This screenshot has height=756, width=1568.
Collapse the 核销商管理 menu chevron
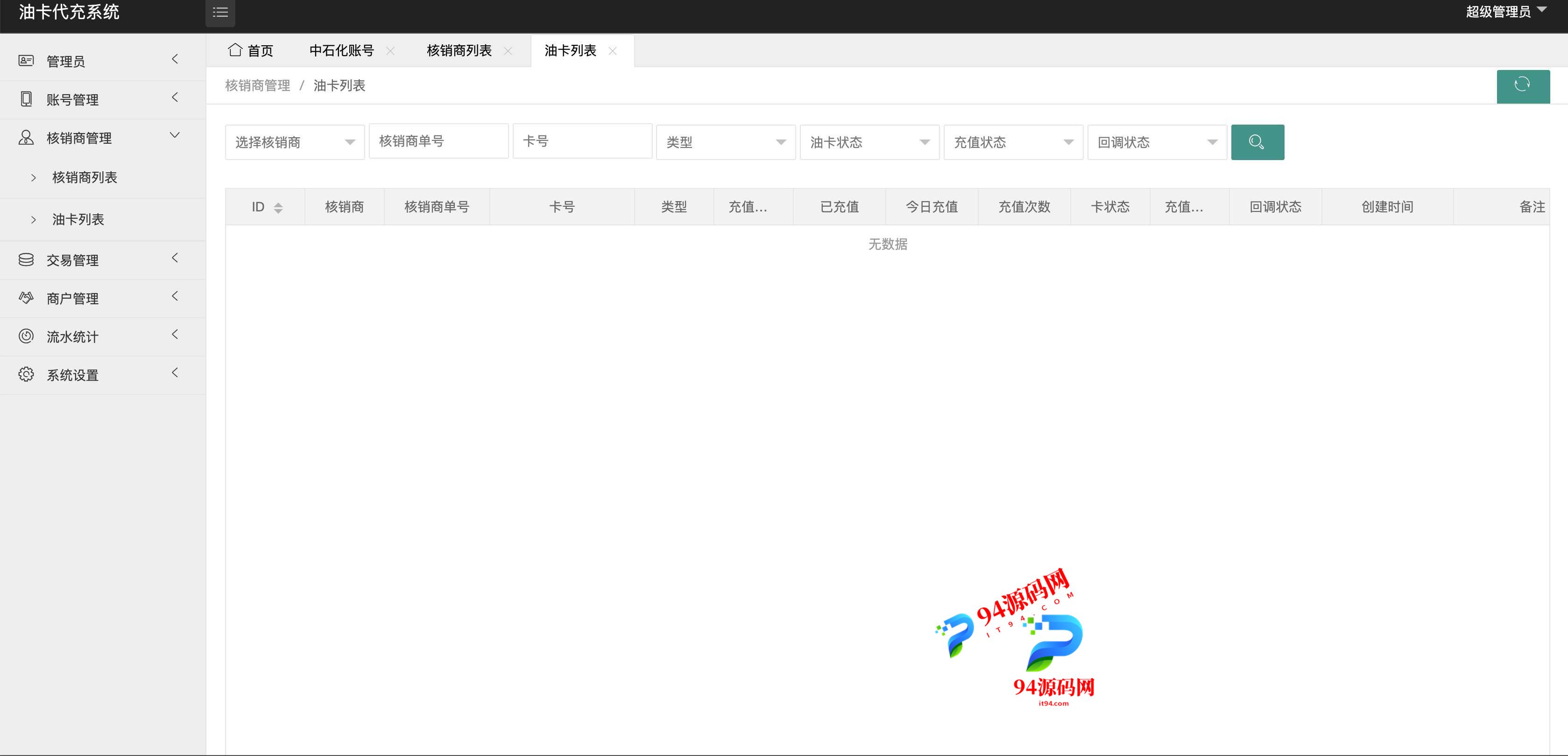pyautogui.click(x=175, y=135)
